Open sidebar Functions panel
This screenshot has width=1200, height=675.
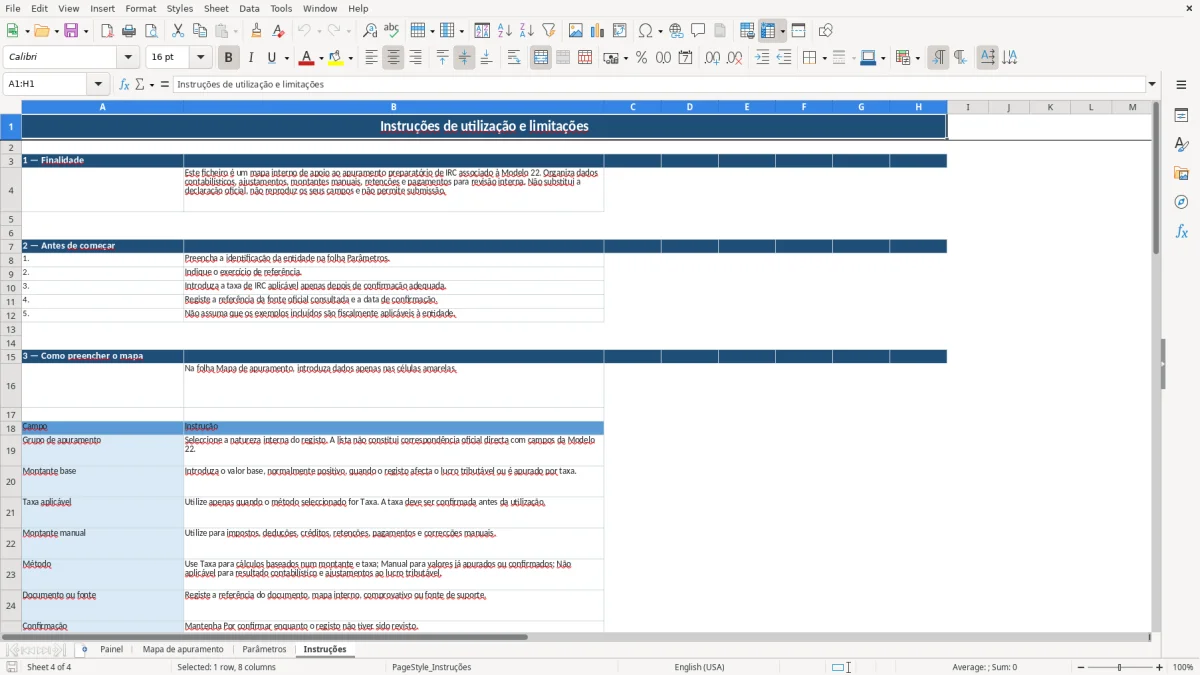(x=1181, y=231)
